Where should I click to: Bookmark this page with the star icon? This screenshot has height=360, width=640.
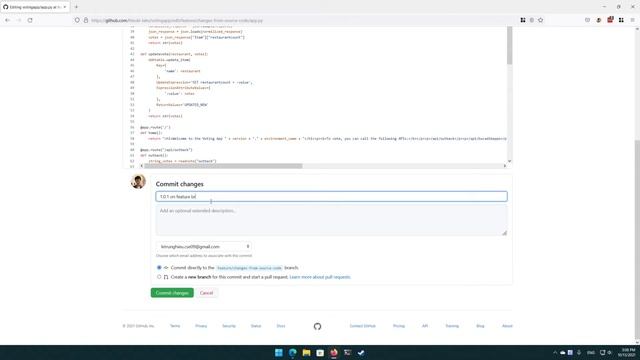(540, 20)
